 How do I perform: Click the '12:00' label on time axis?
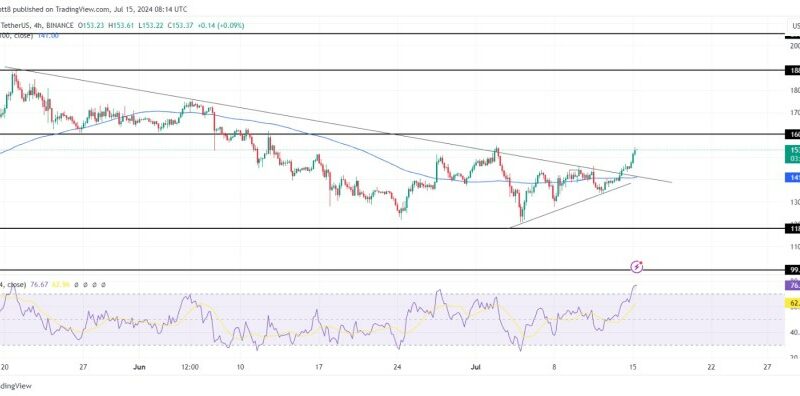(x=189, y=366)
